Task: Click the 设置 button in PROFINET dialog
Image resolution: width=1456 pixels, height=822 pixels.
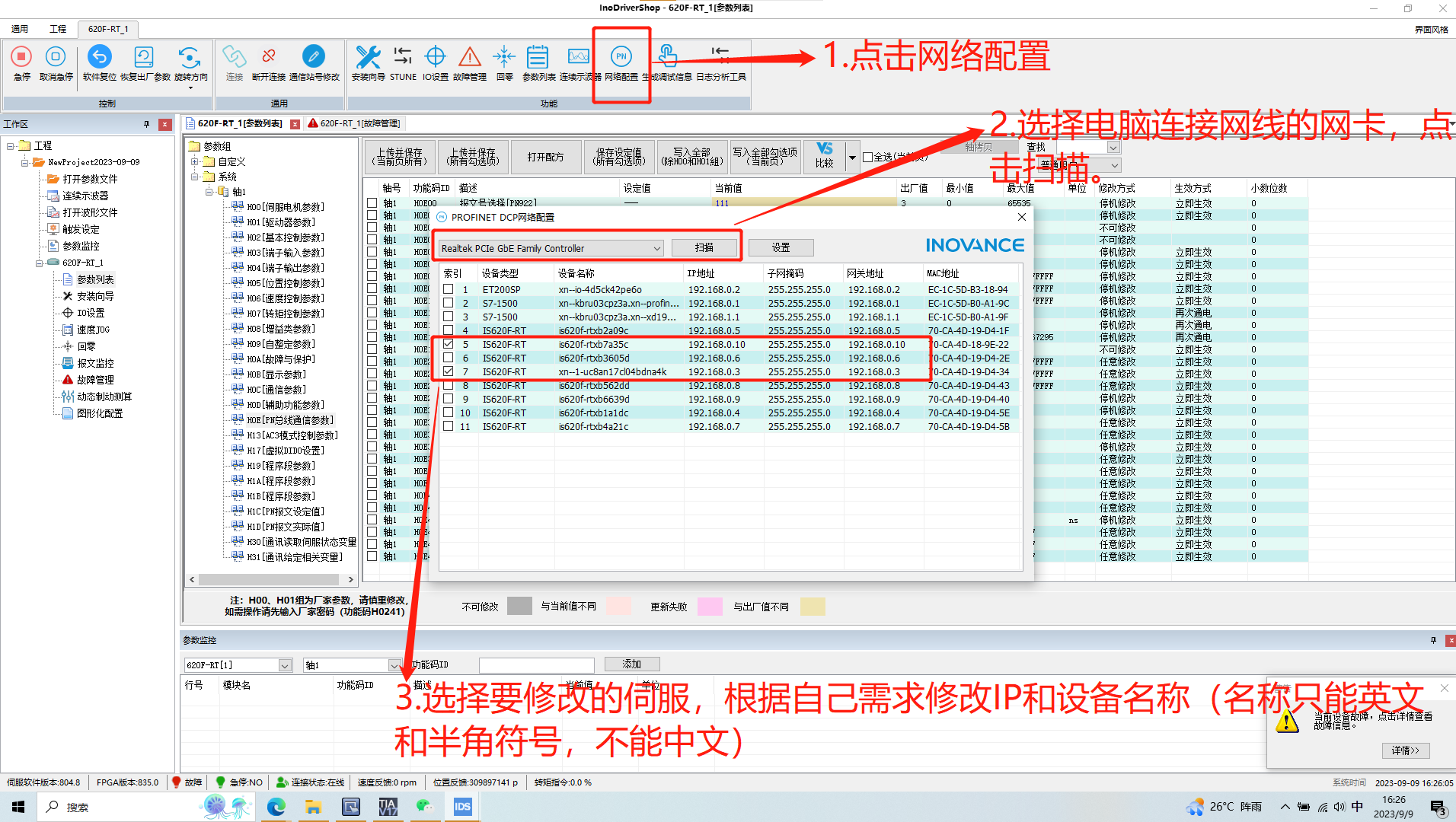Action: click(781, 247)
